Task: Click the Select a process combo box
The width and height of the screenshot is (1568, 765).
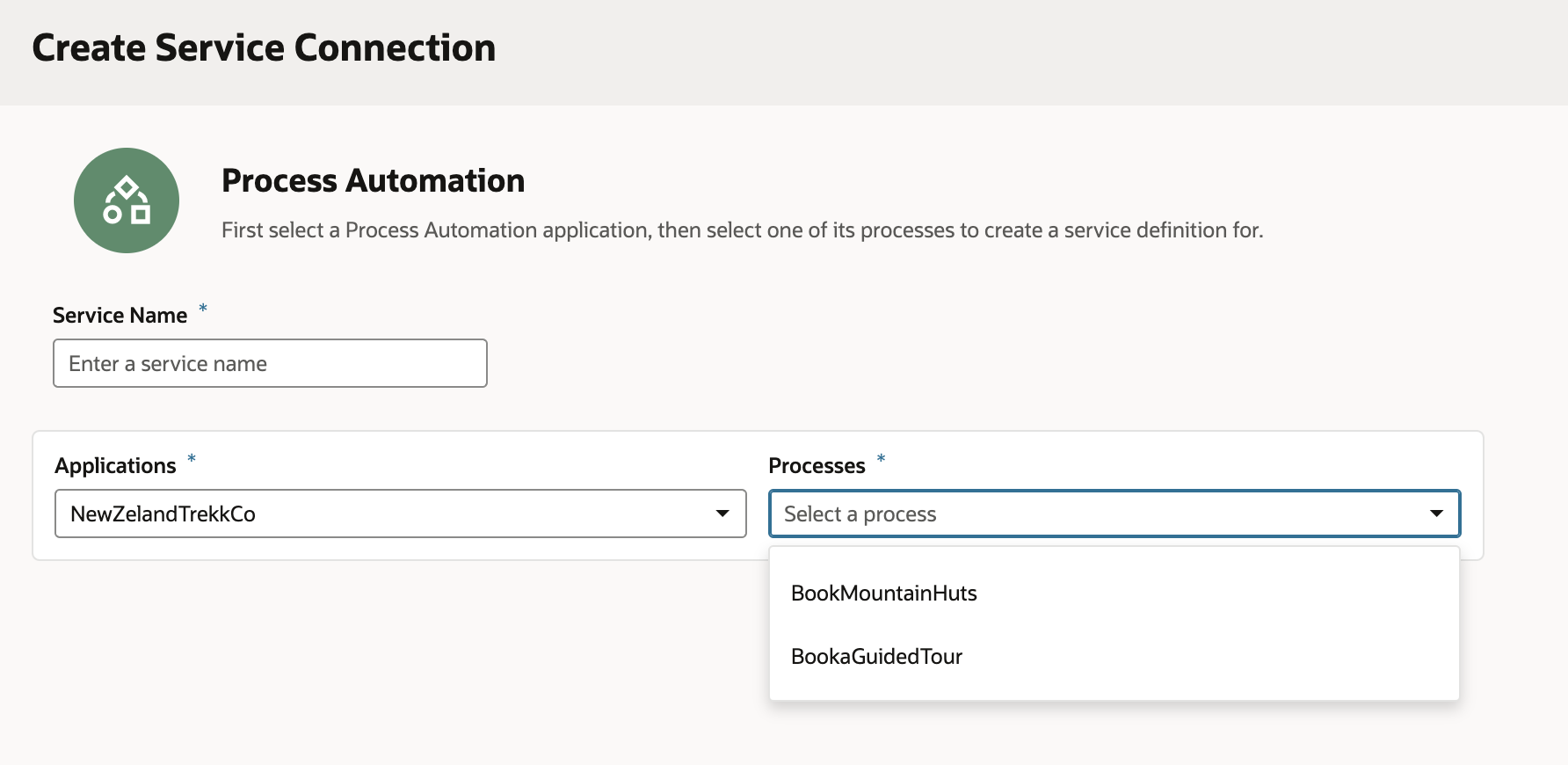Action: (x=1114, y=514)
